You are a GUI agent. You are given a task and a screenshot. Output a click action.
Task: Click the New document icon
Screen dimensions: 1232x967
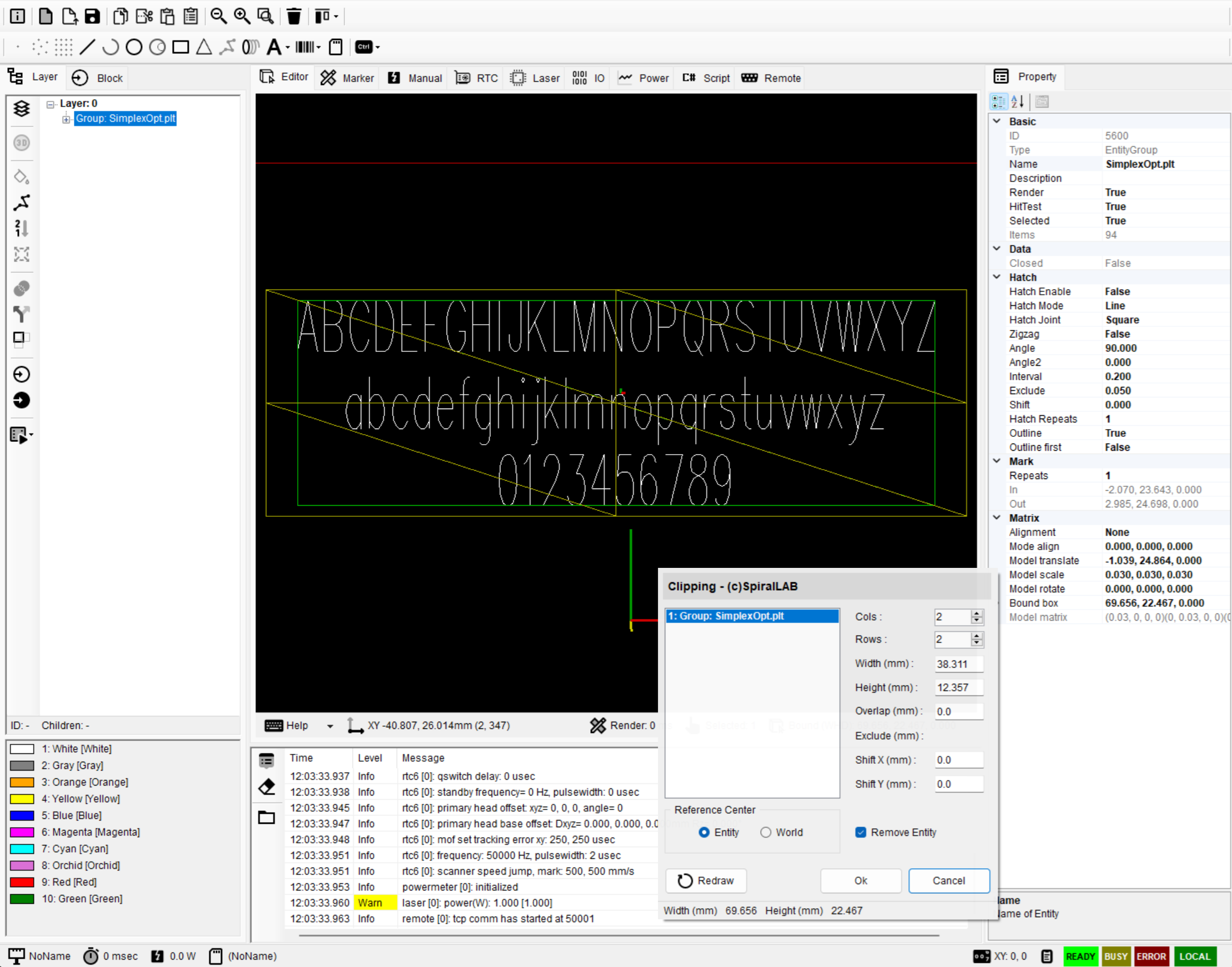[46, 16]
